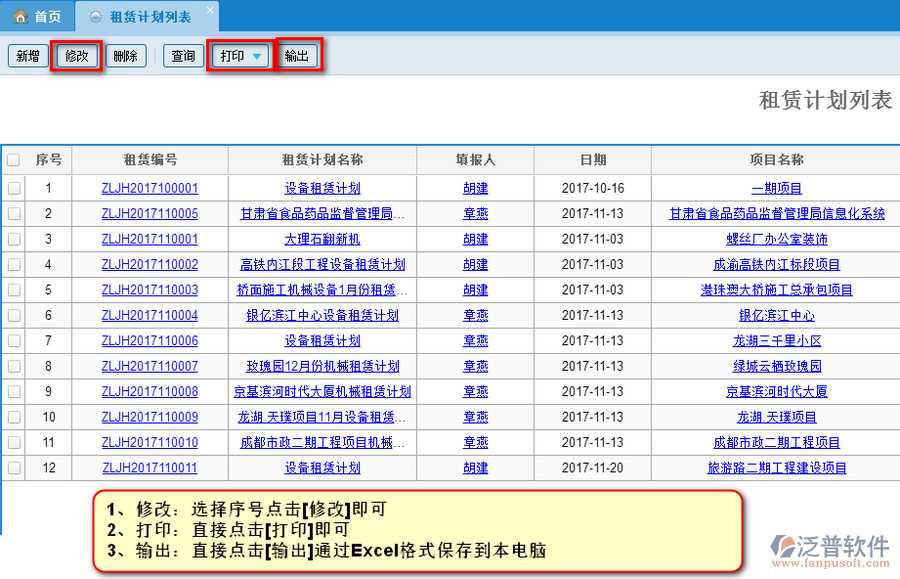
Task: Close the 租赁计划列表 tab
Action: (x=209, y=9)
